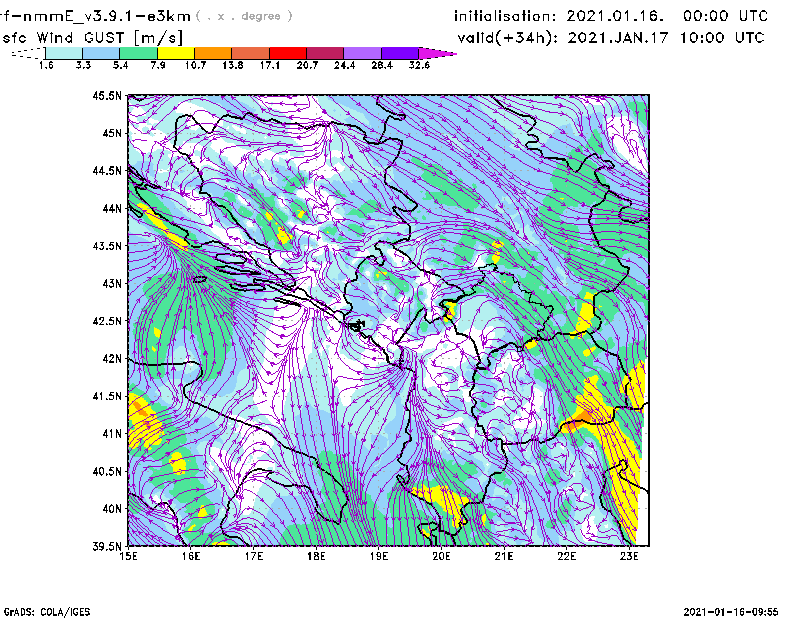
Task: Click the '44N' latitude label
Action: (112, 208)
